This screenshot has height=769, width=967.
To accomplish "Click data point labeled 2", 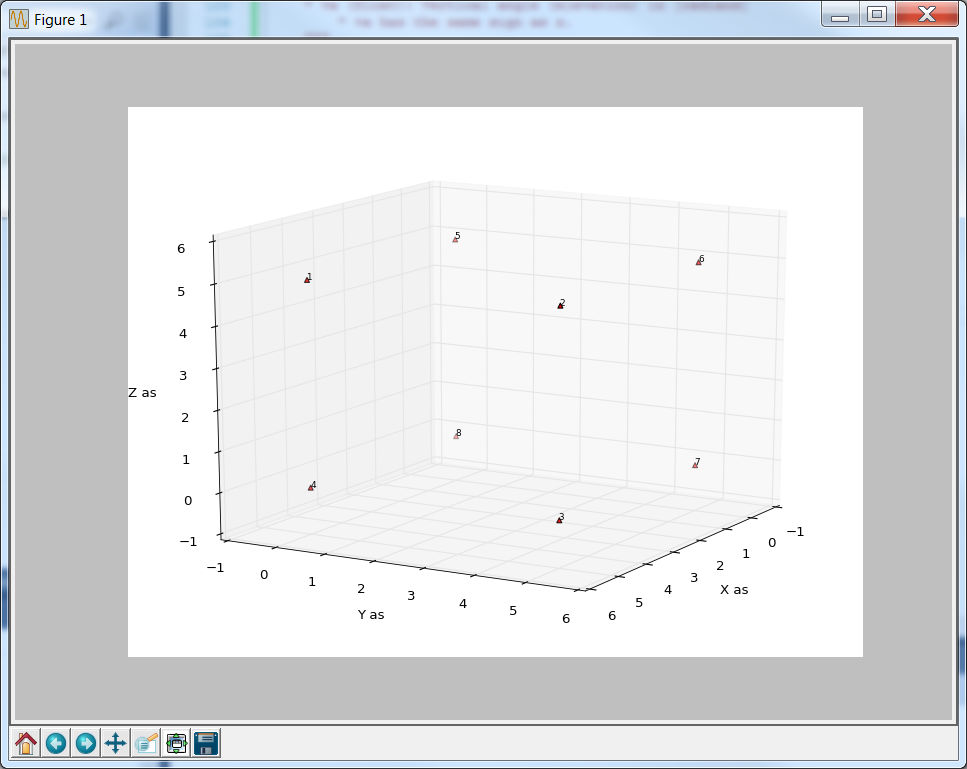I will [560, 306].
